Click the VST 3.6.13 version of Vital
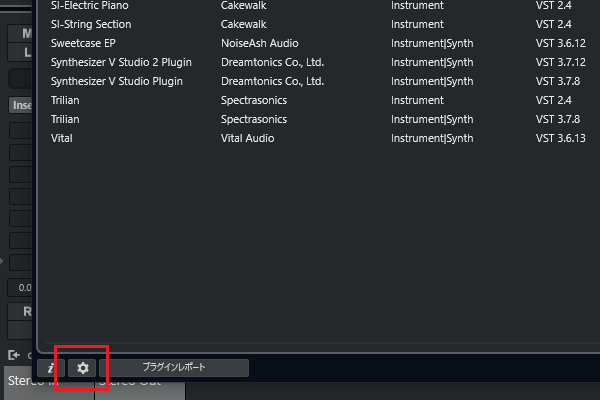 click(561, 138)
